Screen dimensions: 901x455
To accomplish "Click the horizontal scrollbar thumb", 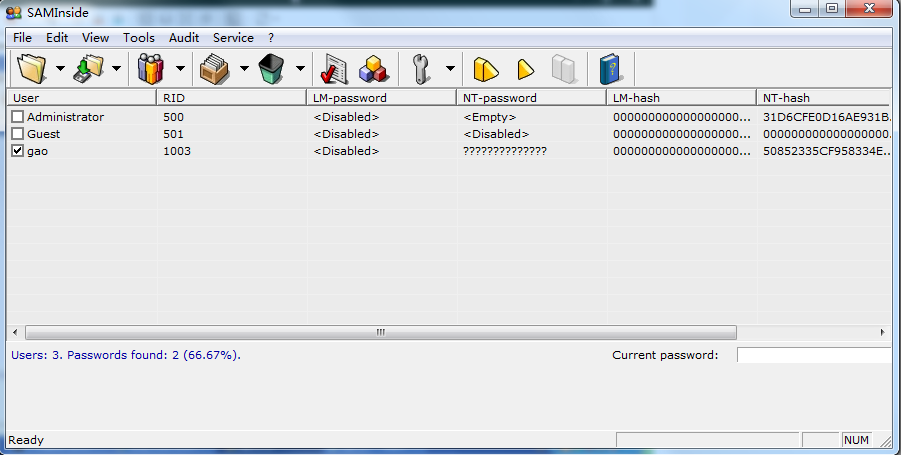I will tap(381, 332).
